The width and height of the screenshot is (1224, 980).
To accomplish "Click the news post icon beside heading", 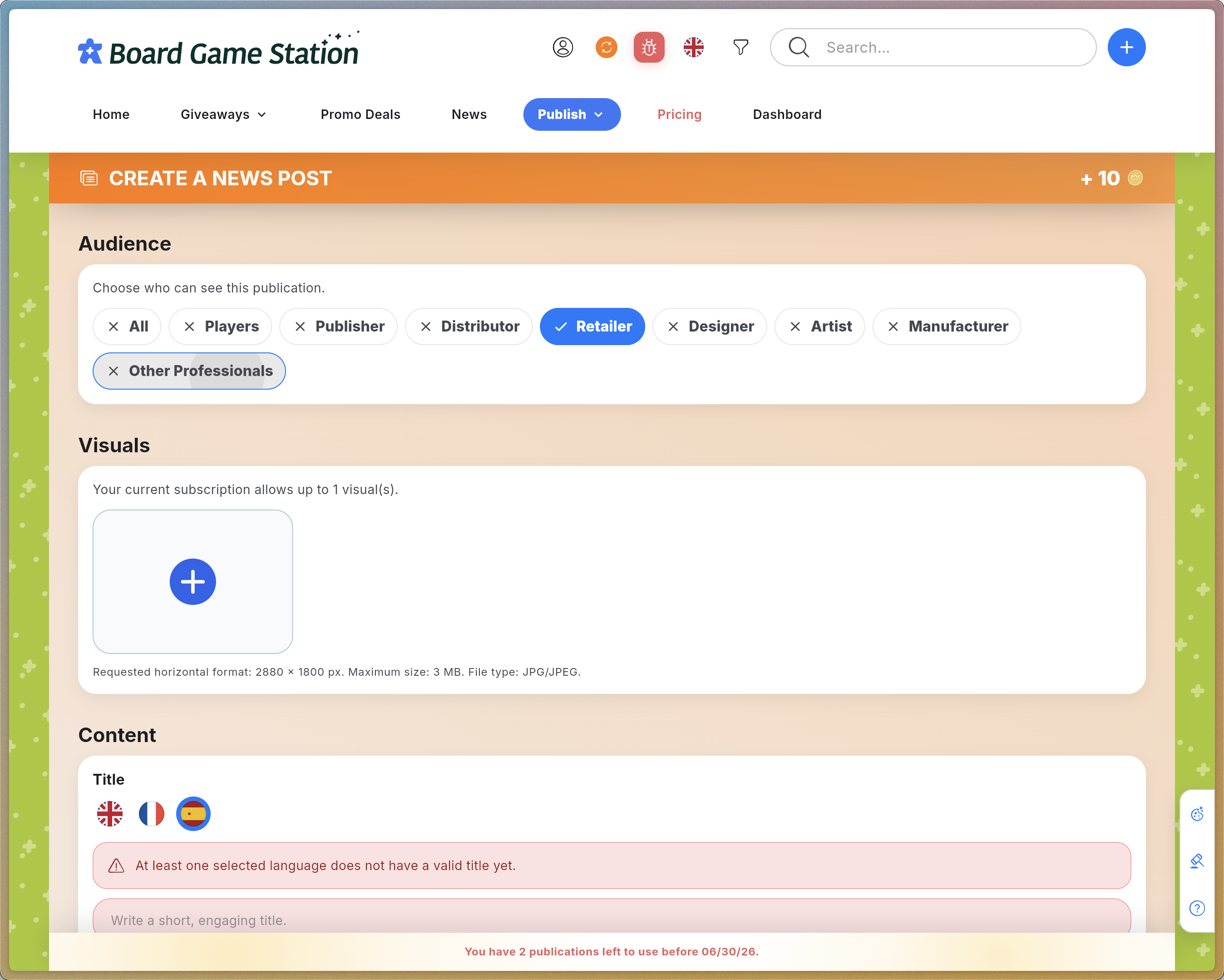I will 89,178.
